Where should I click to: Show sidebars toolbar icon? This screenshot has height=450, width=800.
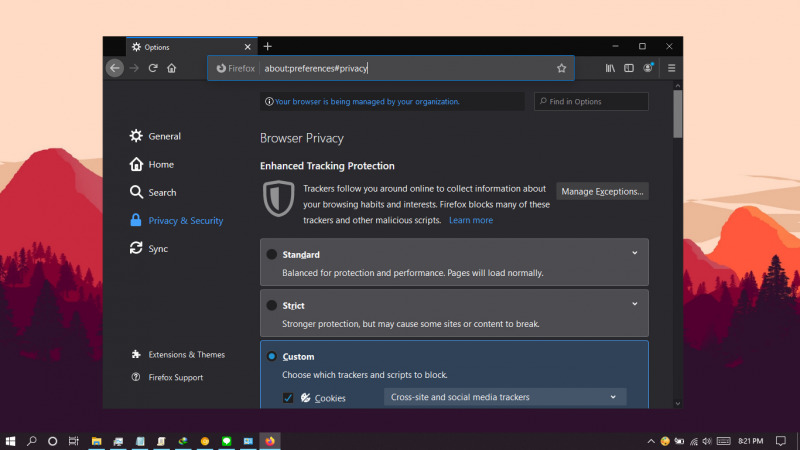[629, 68]
